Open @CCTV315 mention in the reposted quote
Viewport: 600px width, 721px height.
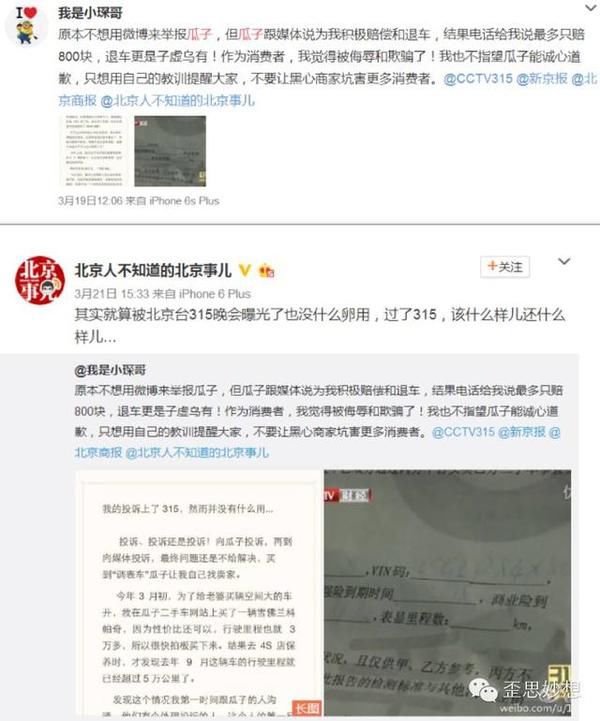[x=463, y=432]
